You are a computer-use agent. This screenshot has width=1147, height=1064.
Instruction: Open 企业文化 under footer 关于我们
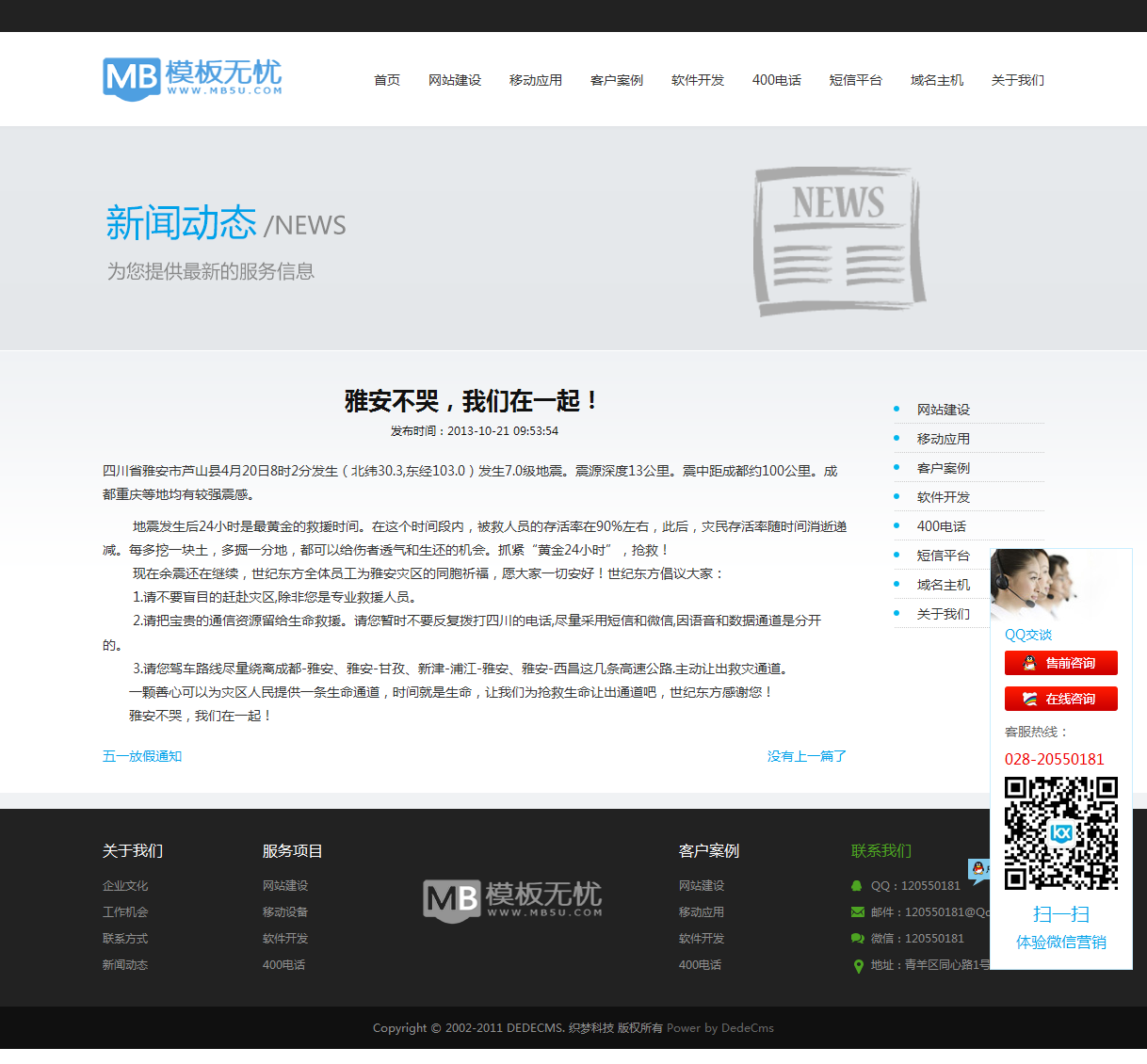click(125, 886)
